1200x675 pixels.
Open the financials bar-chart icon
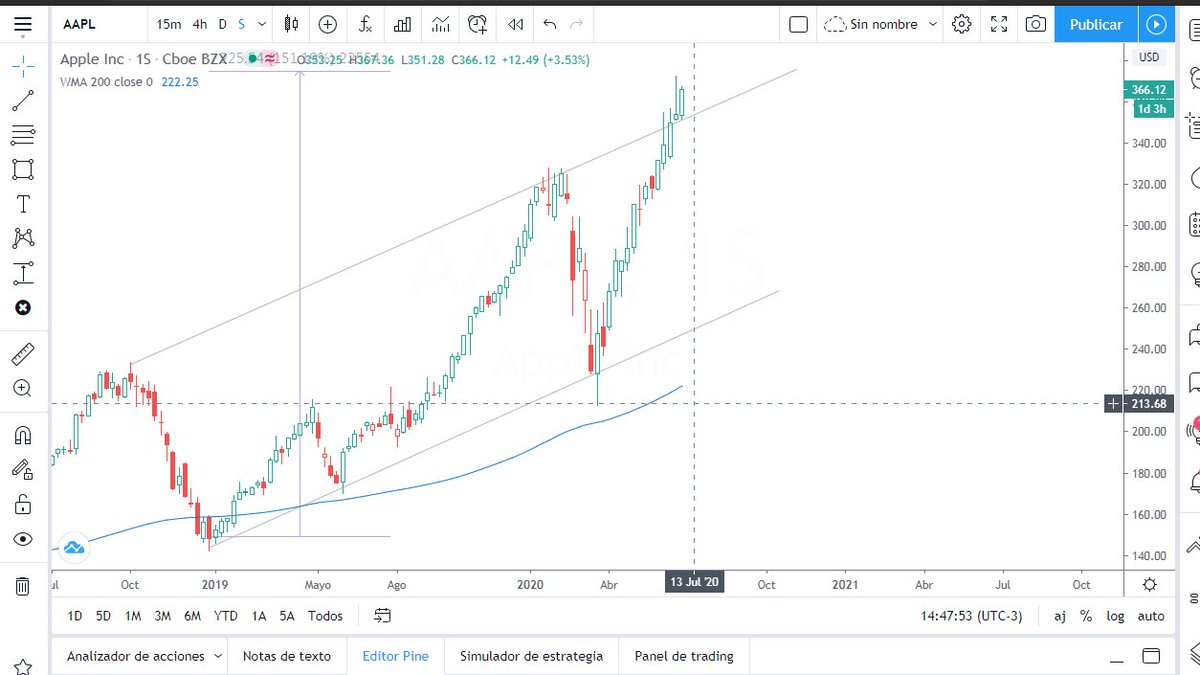pos(403,24)
